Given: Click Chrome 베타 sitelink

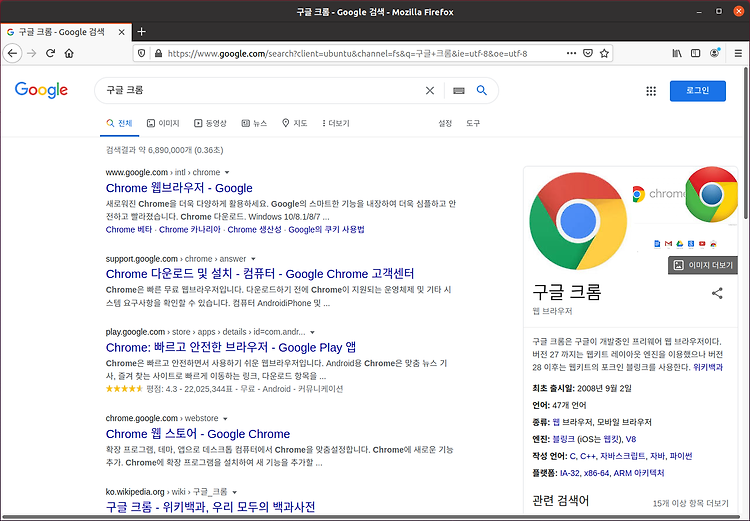Looking at the screenshot, I should tap(129, 230).
